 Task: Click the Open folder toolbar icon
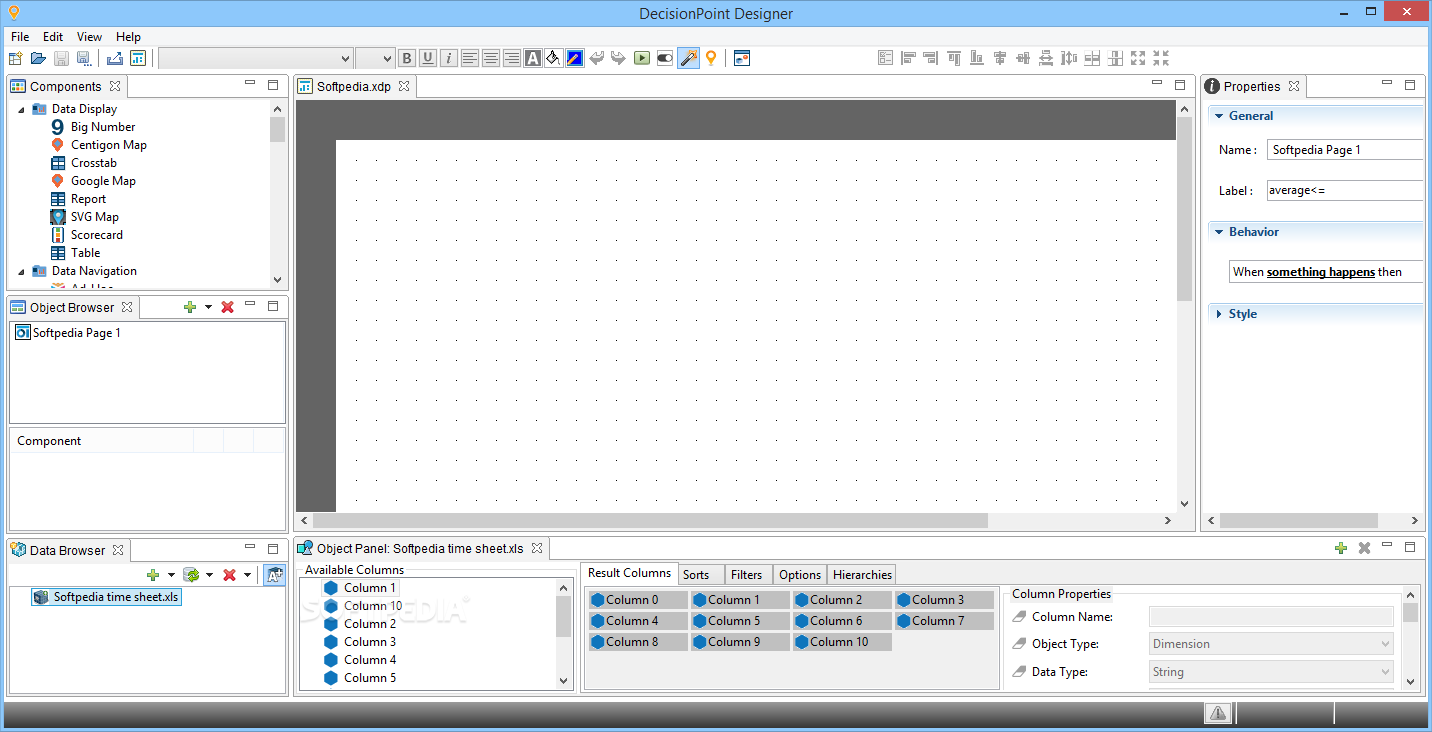pos(38,58)
